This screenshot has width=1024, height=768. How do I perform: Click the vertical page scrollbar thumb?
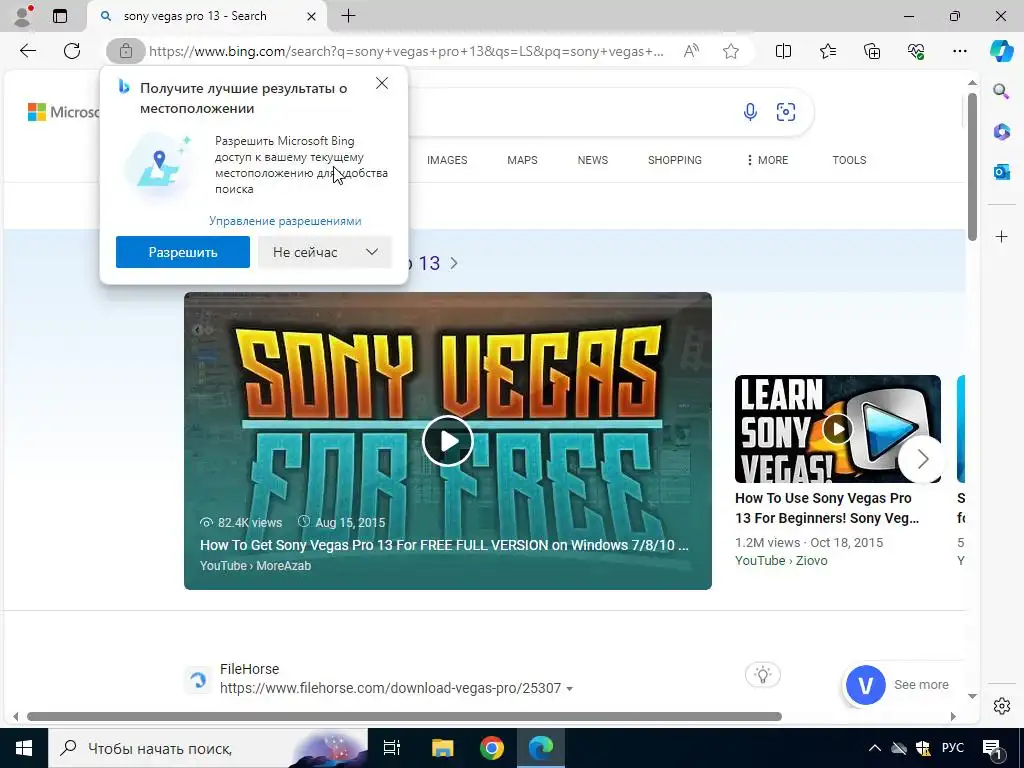972,167
